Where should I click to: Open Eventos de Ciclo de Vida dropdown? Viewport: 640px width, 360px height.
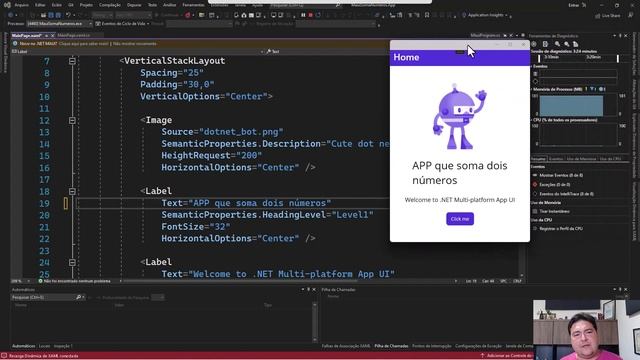122,24
